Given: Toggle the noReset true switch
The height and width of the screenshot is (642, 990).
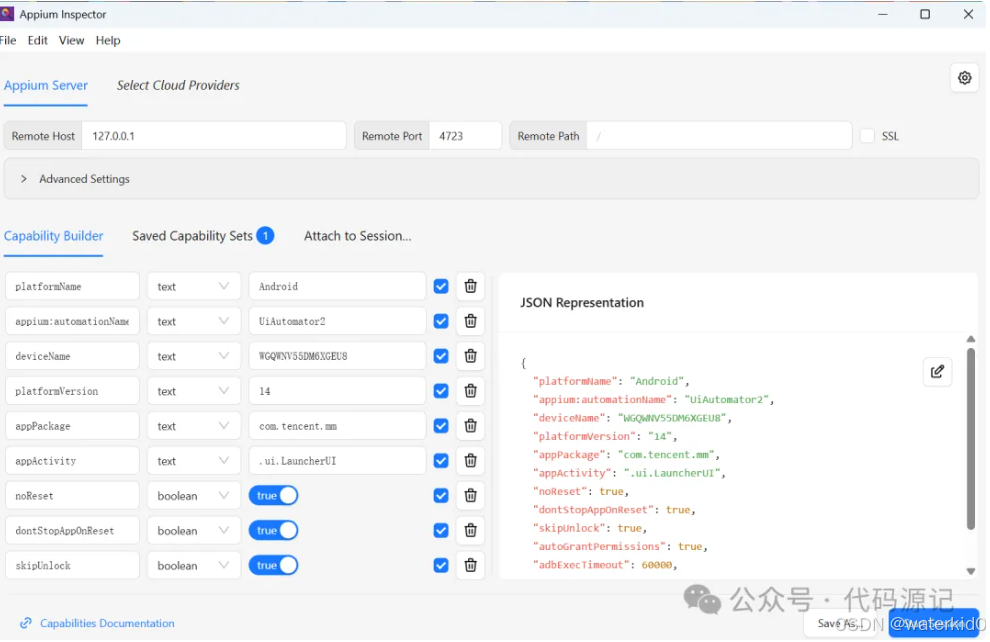Looking at the screenshot, I should coord(274,497).
